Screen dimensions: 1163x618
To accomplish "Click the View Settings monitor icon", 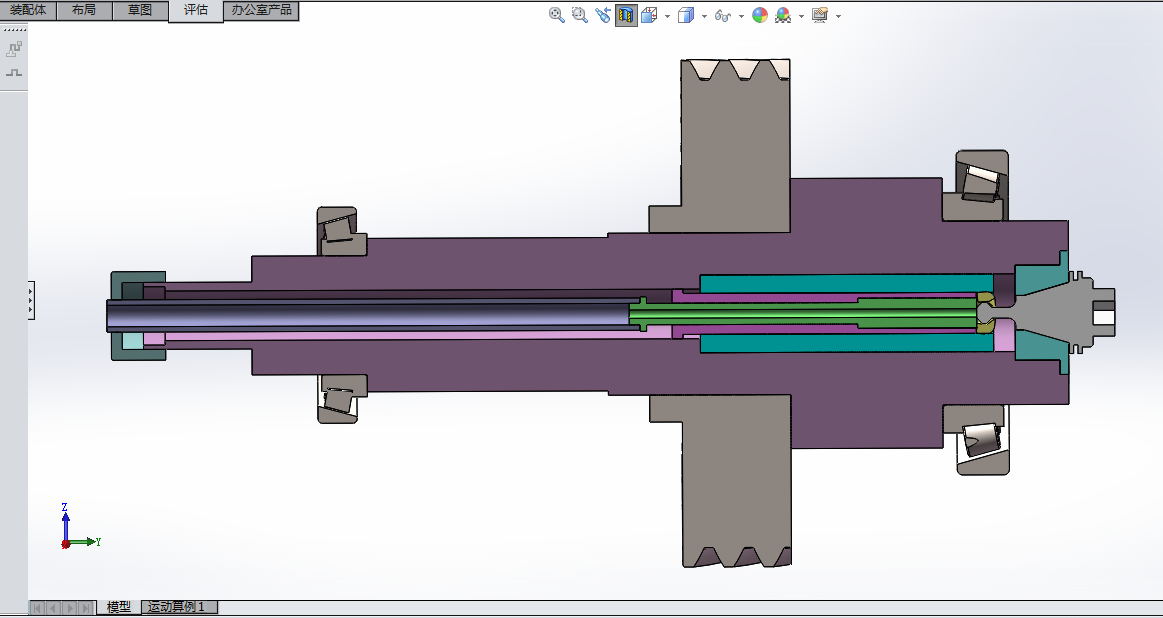I will tap(820, 15).
